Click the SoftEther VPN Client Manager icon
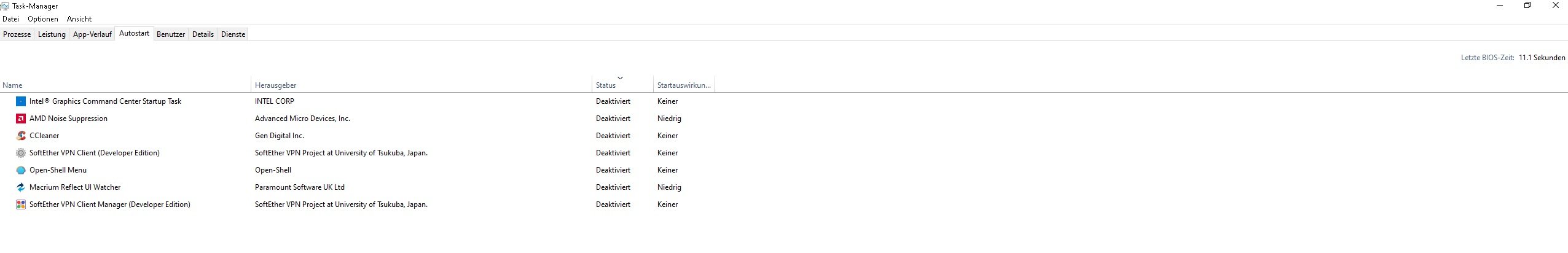 pos(21,204)
